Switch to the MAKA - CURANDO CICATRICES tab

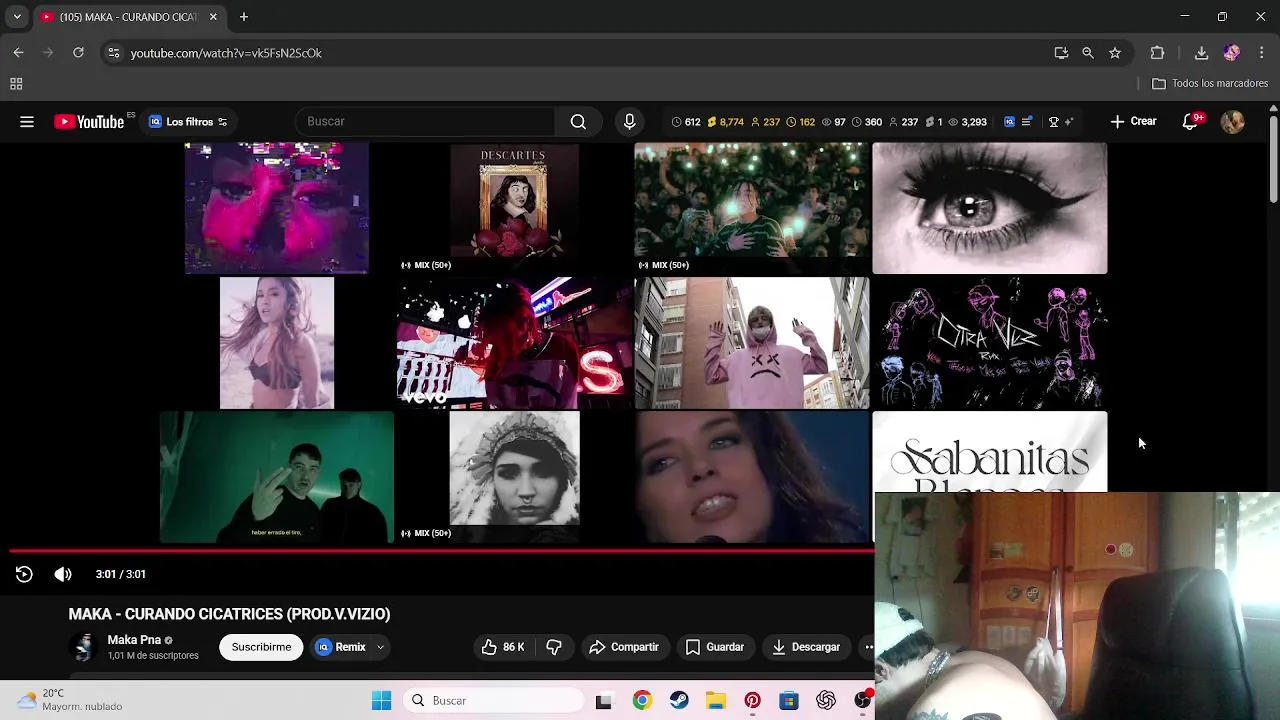(x=128, y=17)
